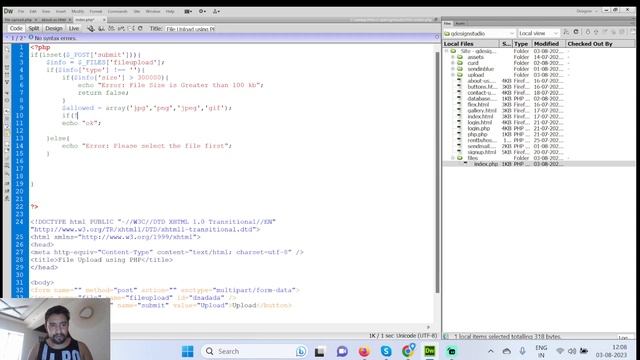Select buttons.html in file list
Screen dimensions: 640x360
[x=482, y=87]
